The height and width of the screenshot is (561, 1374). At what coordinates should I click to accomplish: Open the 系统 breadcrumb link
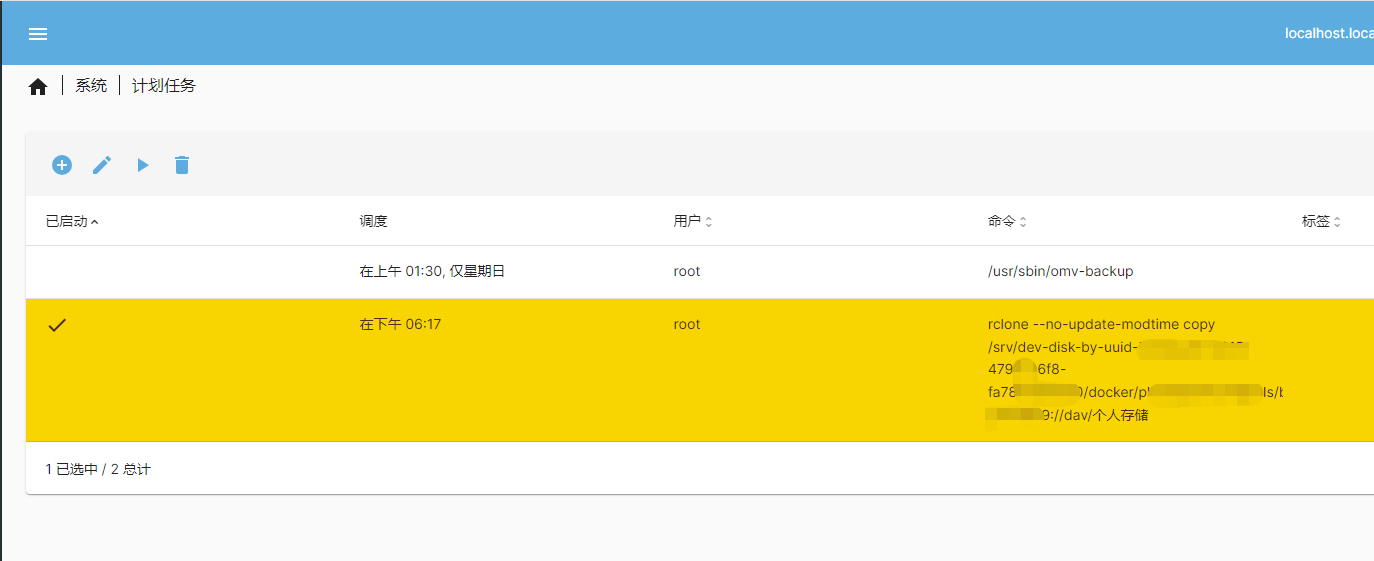point(91,86)
